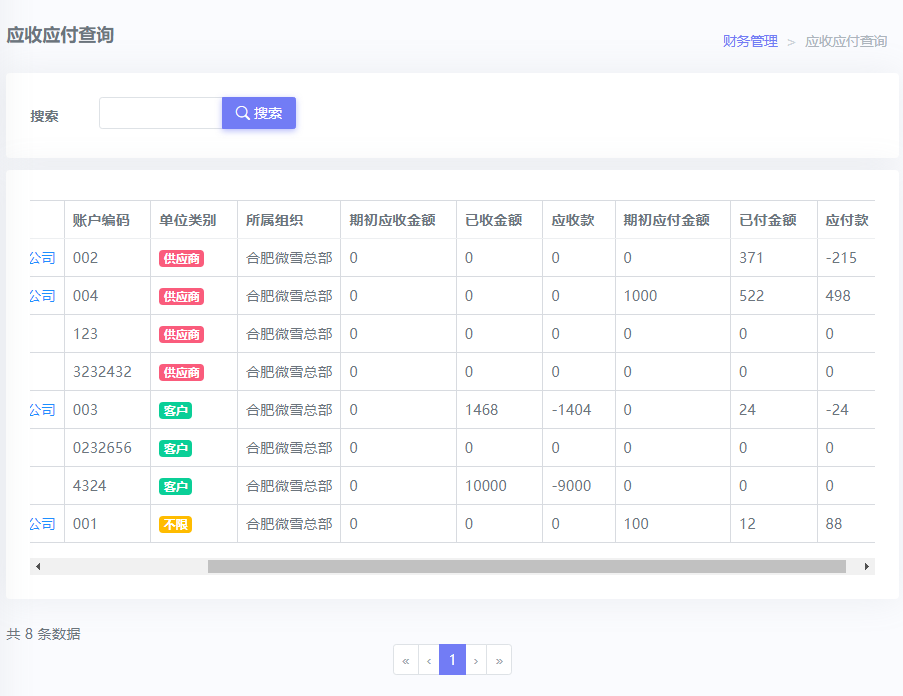Open 公司 link in row 001
This screenshot has width=903, height=696.
click(43, 524)
